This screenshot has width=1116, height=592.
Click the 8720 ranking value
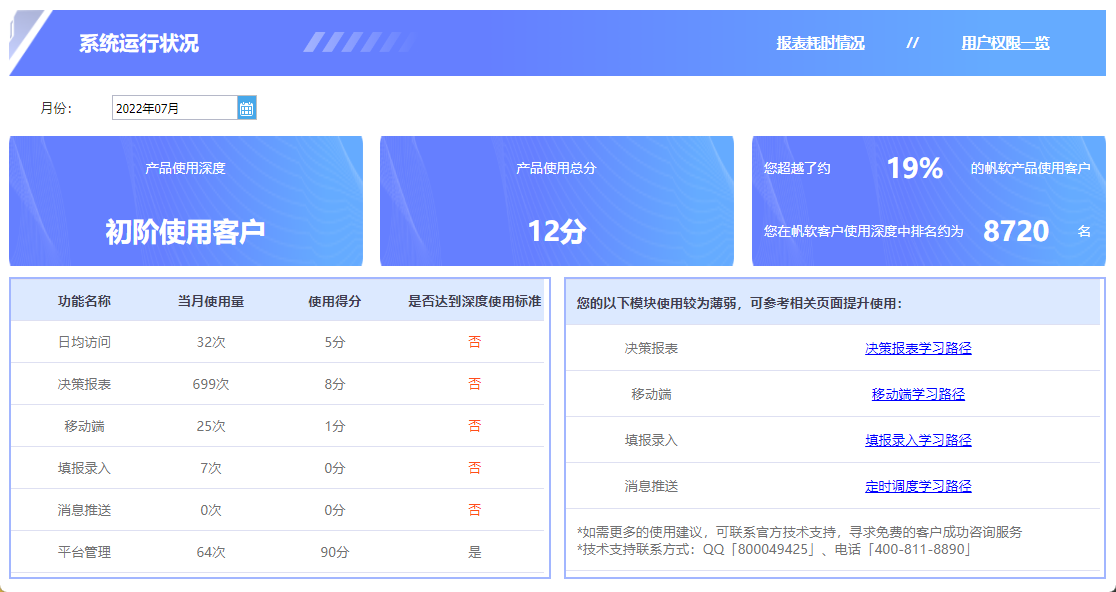pos(1016,231)
